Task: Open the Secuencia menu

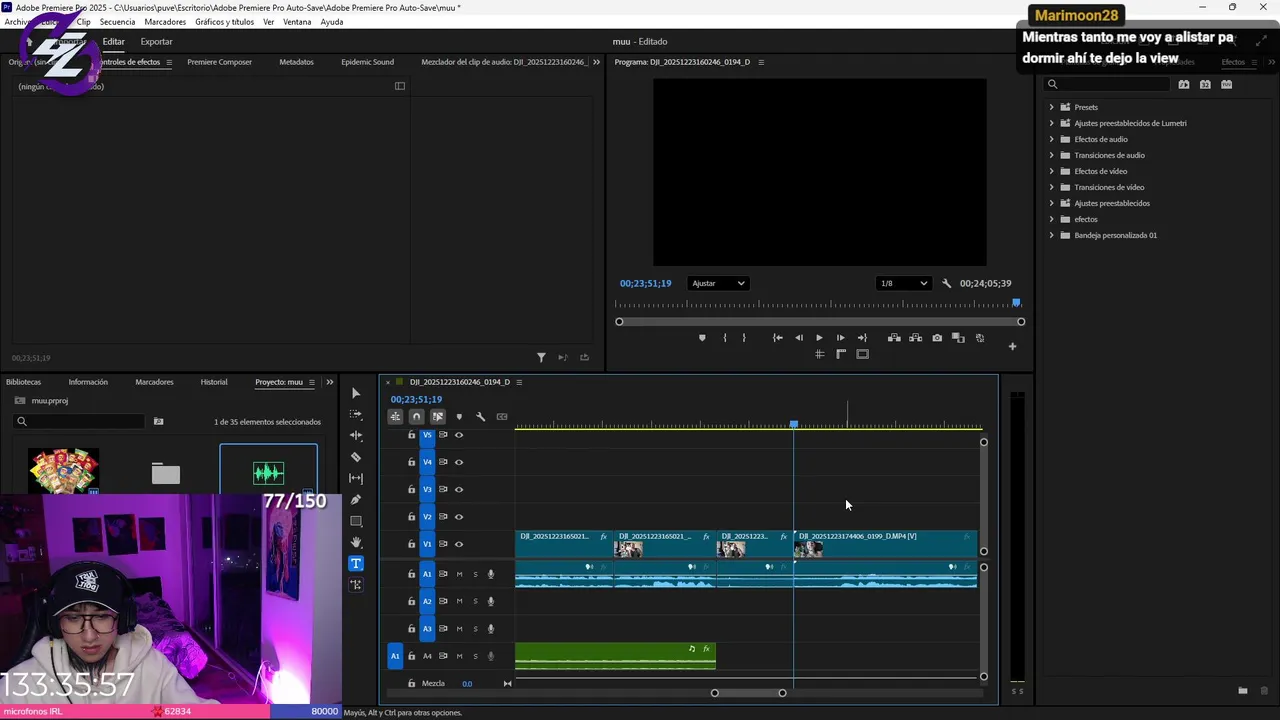Action: point(117,22)
